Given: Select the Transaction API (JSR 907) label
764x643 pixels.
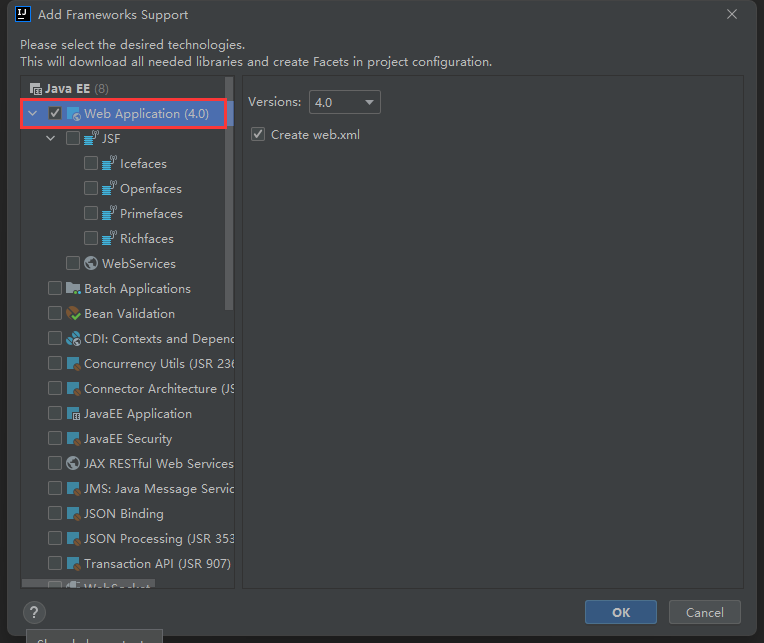Looking at the screenshot, I should tap(157, 564).
